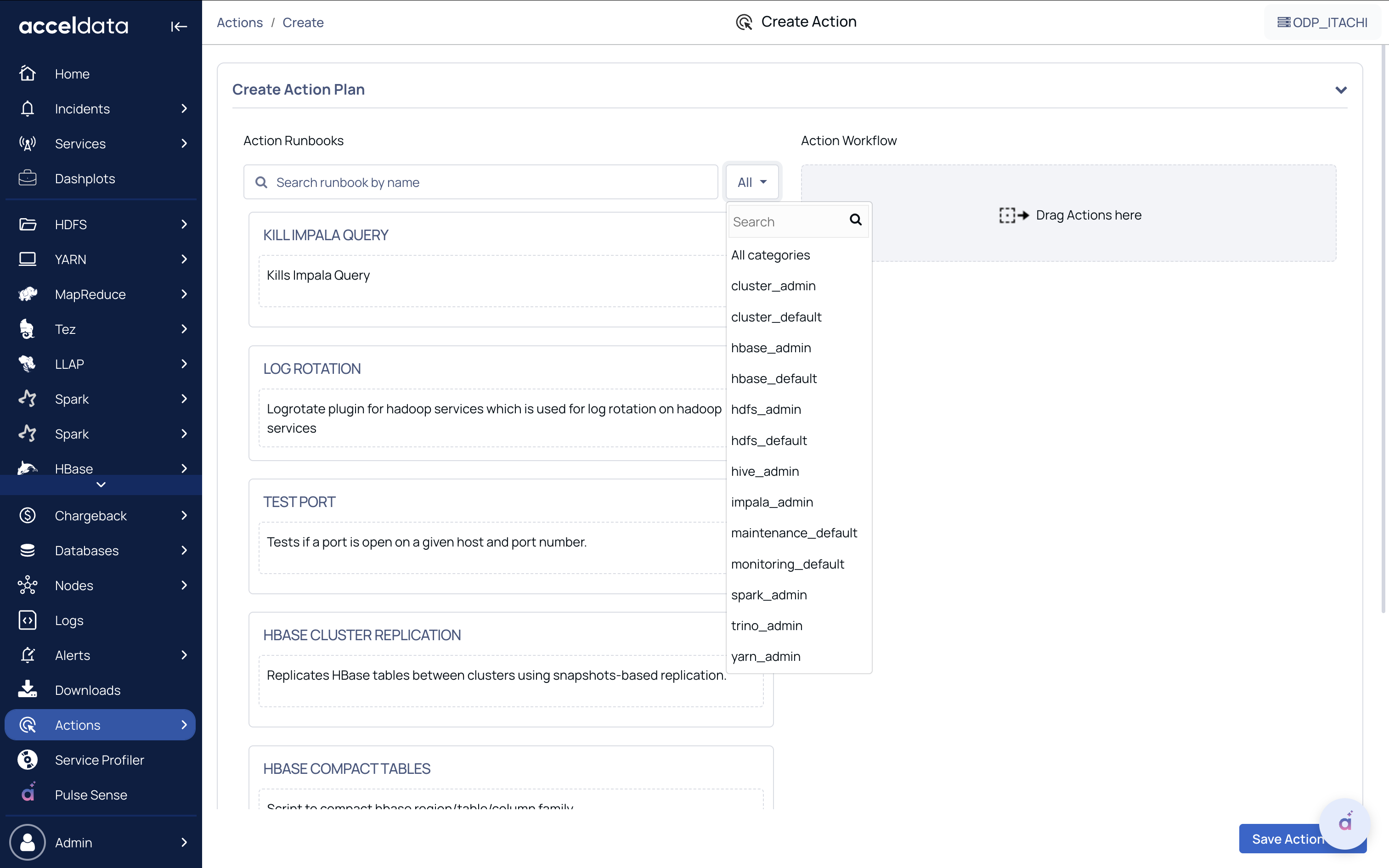Show more services with sidebar down chevron
The width and height of the screenshot is (1389, 868).
[101, 485]
